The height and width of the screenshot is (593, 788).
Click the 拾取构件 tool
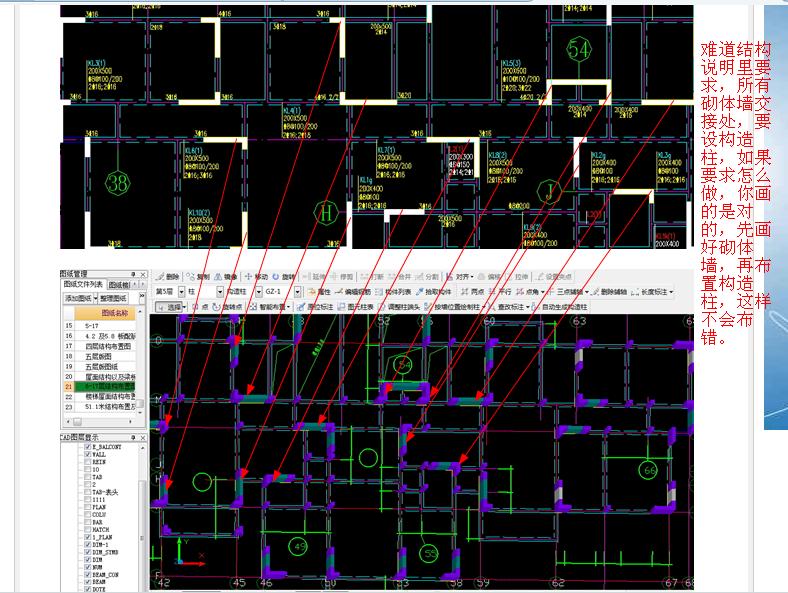(434, 291)
